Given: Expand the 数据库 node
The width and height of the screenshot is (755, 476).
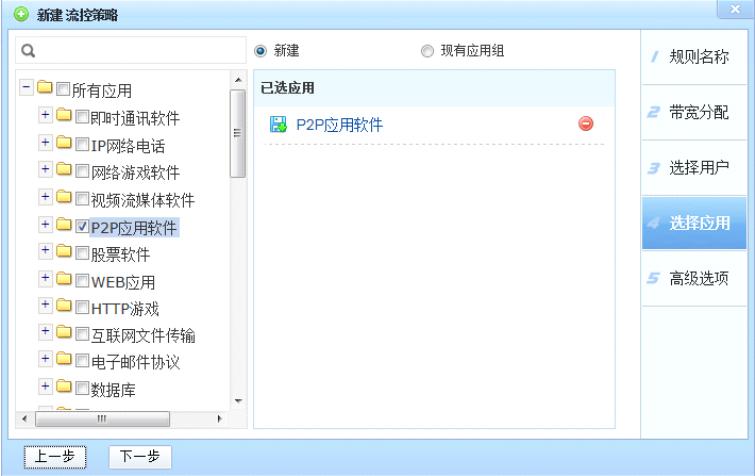Looking at the screenshot, I should point(45,386).
